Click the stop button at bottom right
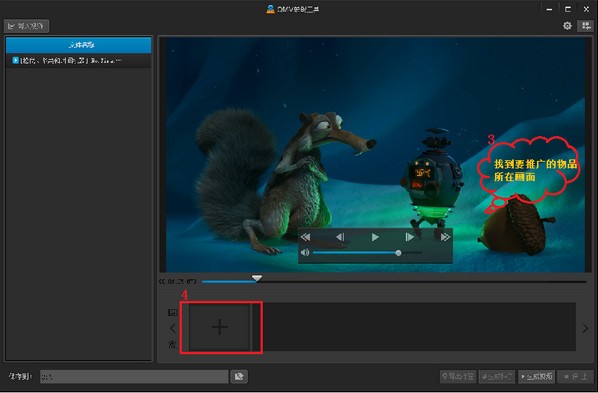The image size is (598, 393). pyautogui.click(x=575, y=377)
